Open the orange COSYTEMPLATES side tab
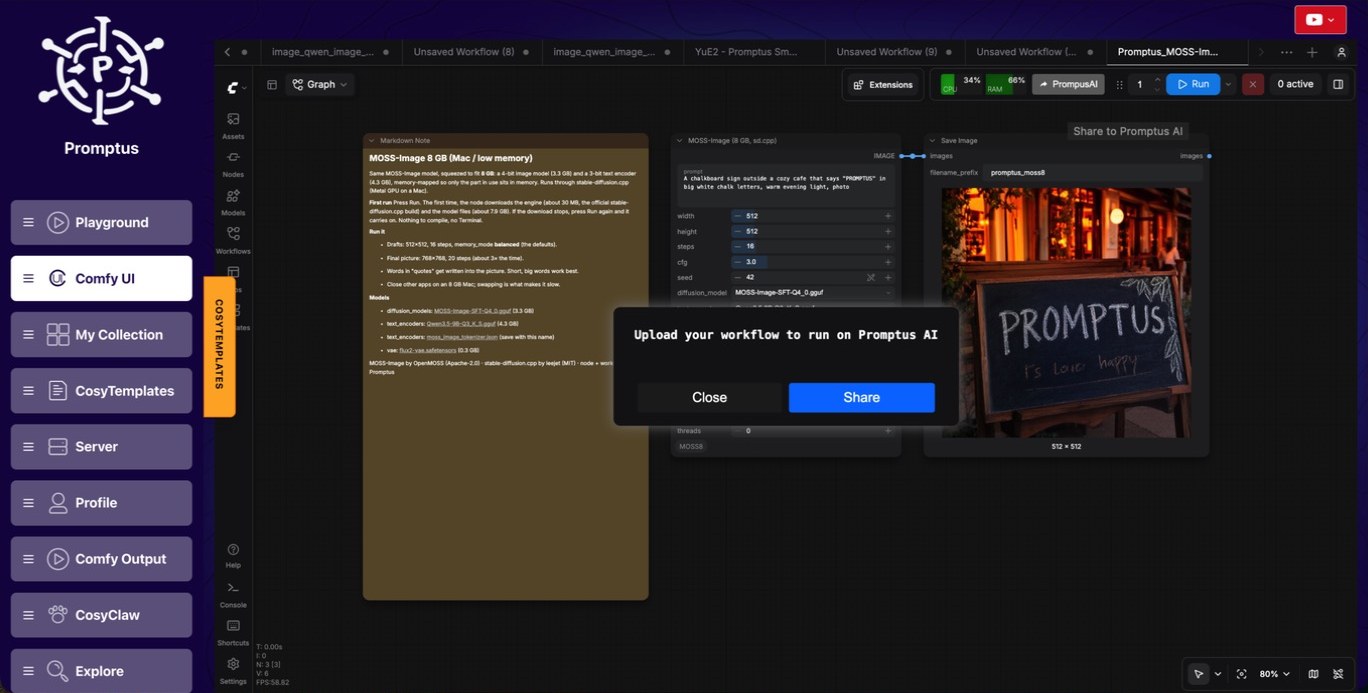The width and height of the screenshot is (1368, 693). click(219, 347)
